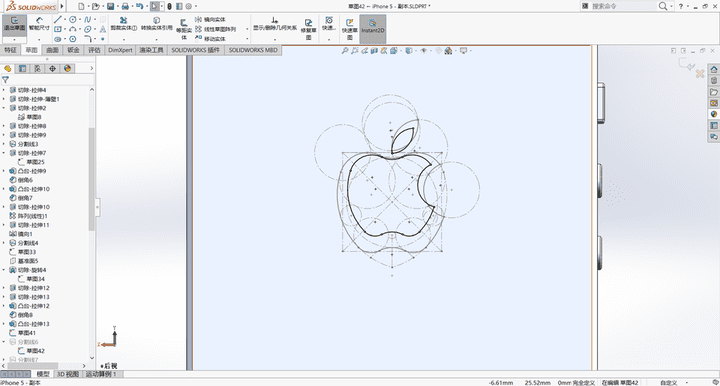This screenshot has height=386, width=720.
Task: Click the feature tree vertical scrollbar
Action: coord(92,179)
